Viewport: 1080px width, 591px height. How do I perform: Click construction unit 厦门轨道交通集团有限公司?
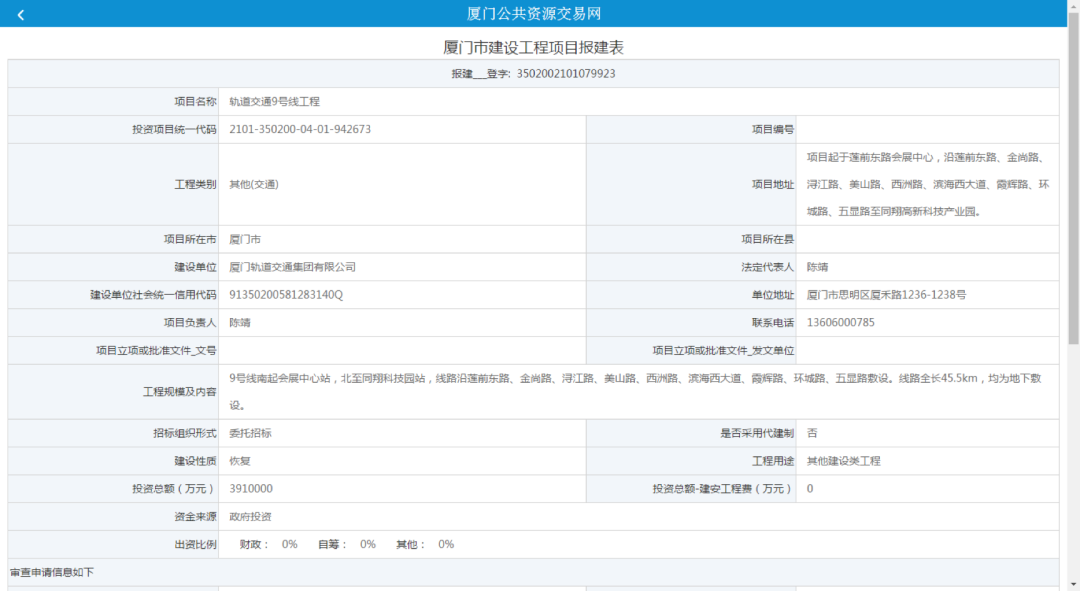[292, 267]
